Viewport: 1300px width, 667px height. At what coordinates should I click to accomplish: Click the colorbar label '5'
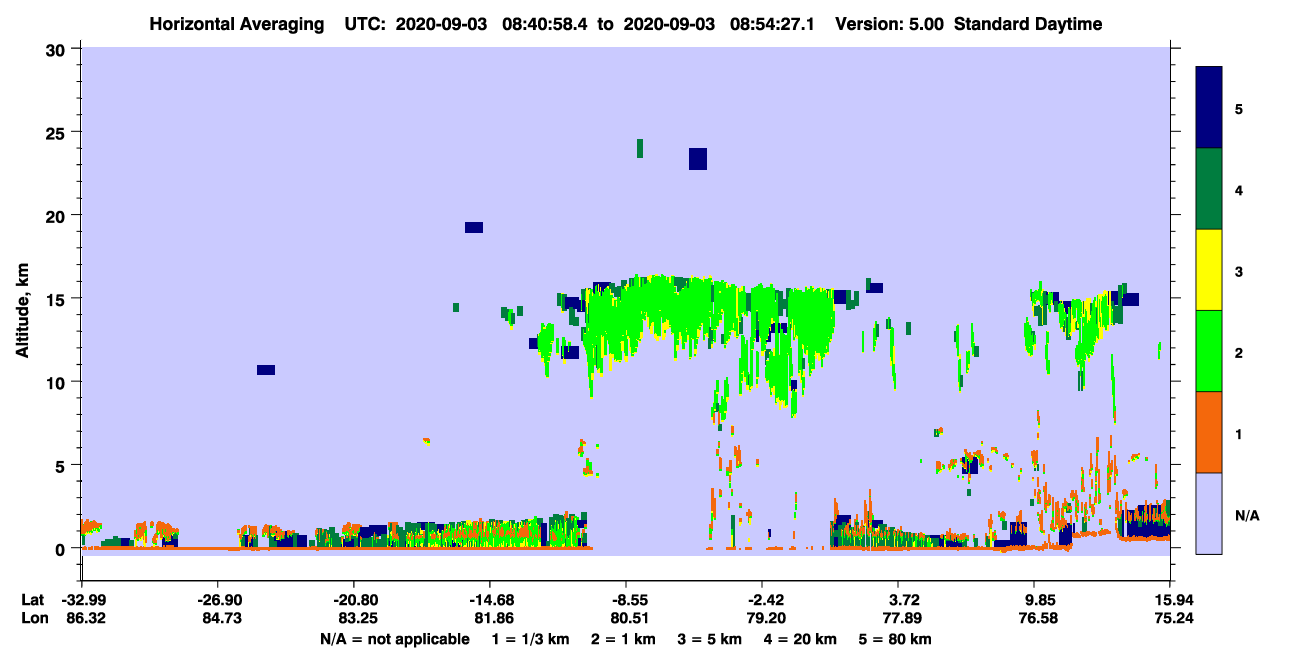coord(1239,108)
